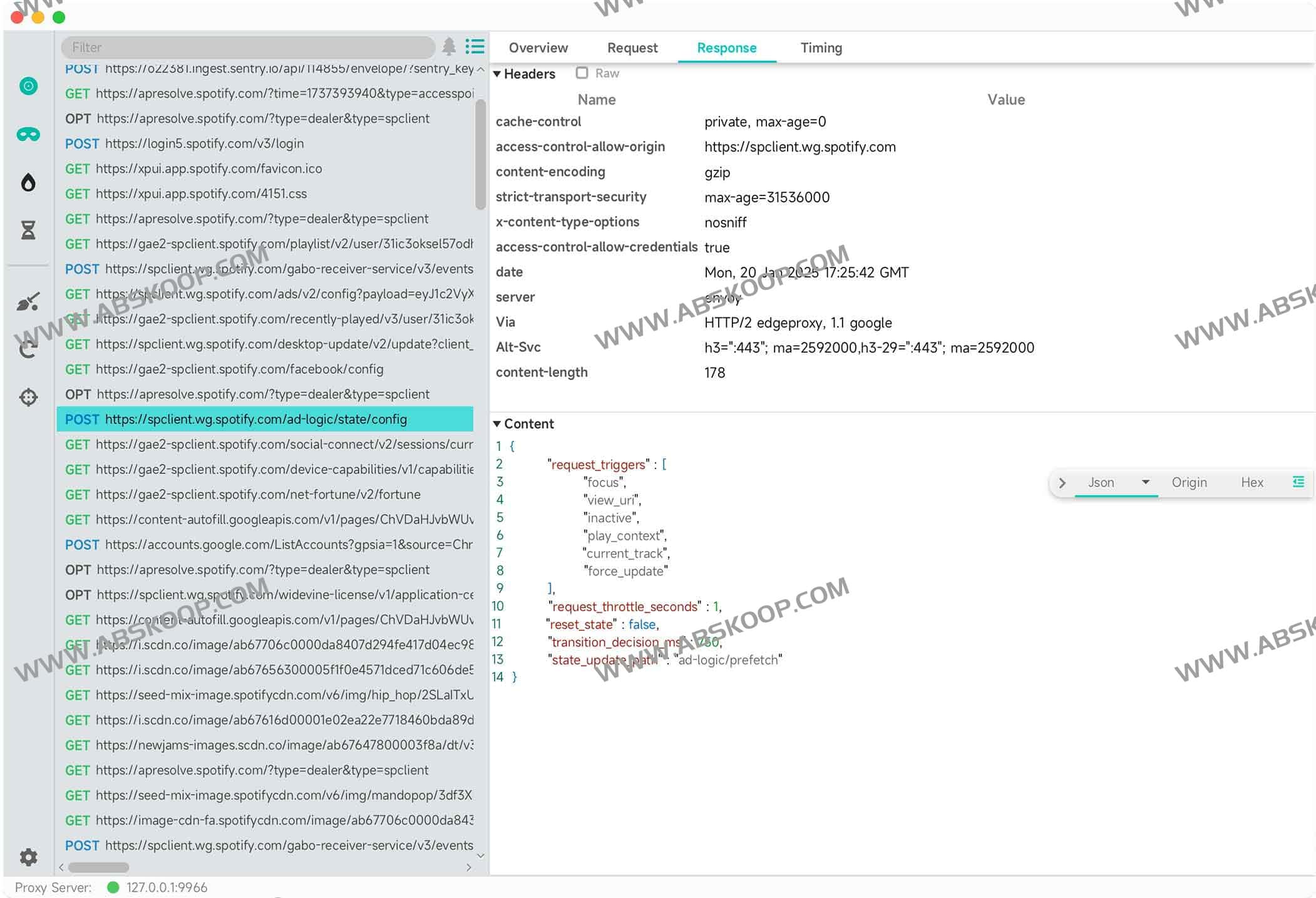Screen dimensions: 1316x898
Task: Collapse the Headers section triangle
Action: 497,74
